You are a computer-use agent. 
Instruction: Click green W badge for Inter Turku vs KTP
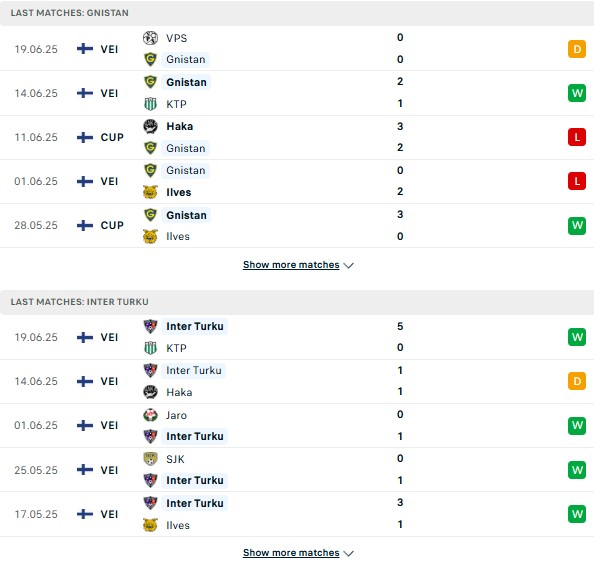coord(577,337)
